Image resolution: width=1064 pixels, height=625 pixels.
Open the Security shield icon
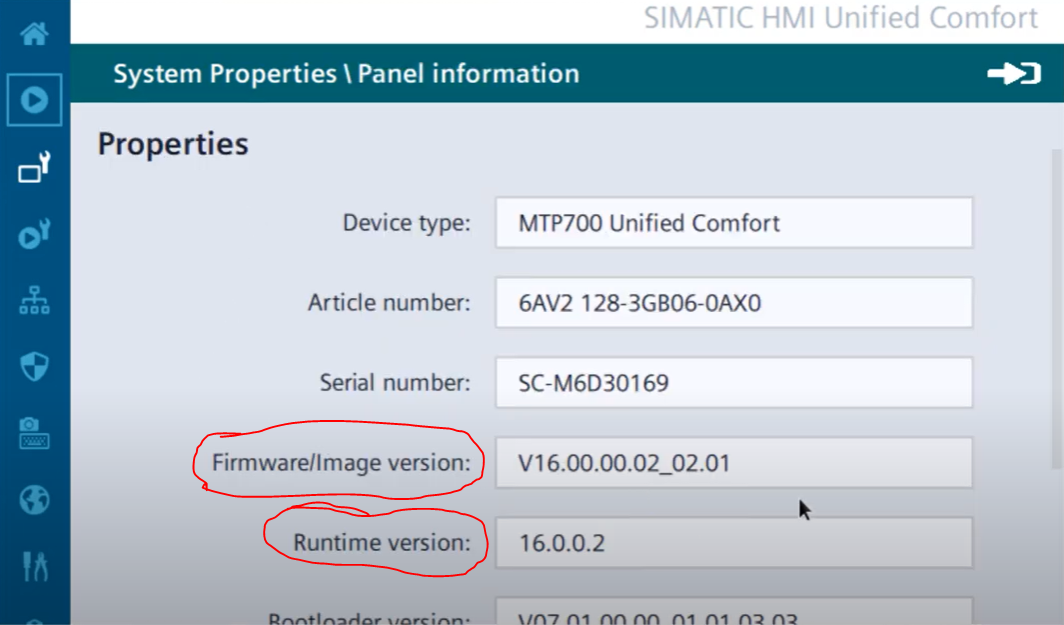(x=34, y=366)
